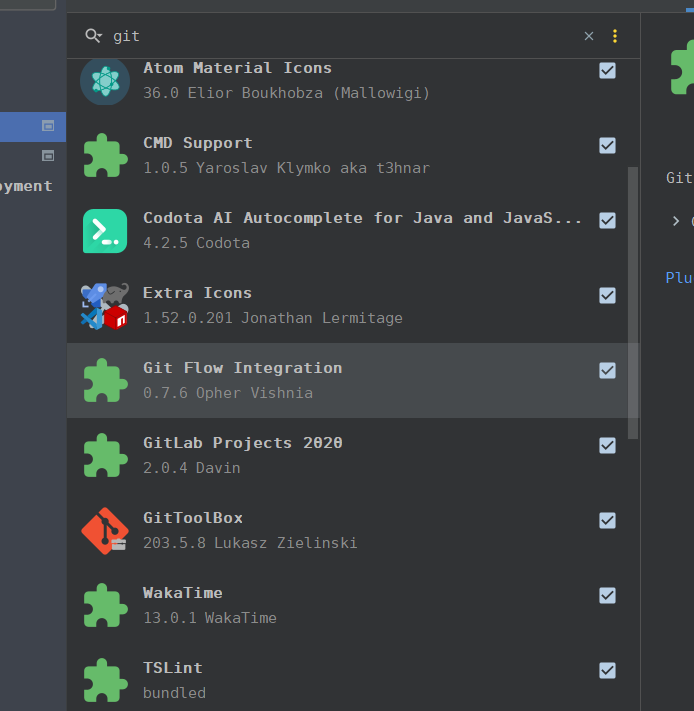This screenshot has width=694, height=711.
Task: Click '203.5.8 Lukasz Zielinski' text
Action: 250,543
